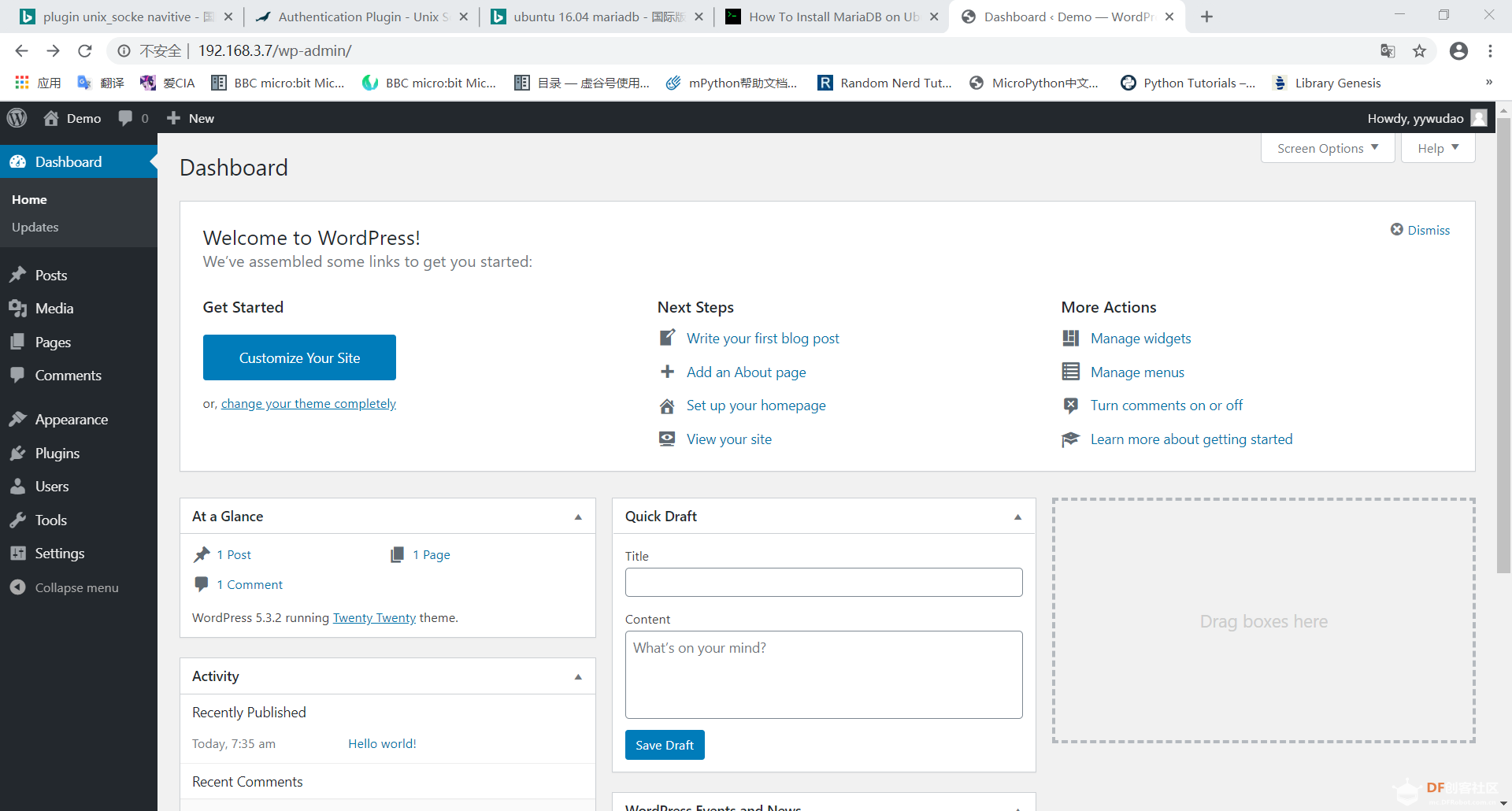The height and width of the screenshot is (811, 1512).
Task: Click the WordPress logo in admin bar
Action: coord(17,118)
